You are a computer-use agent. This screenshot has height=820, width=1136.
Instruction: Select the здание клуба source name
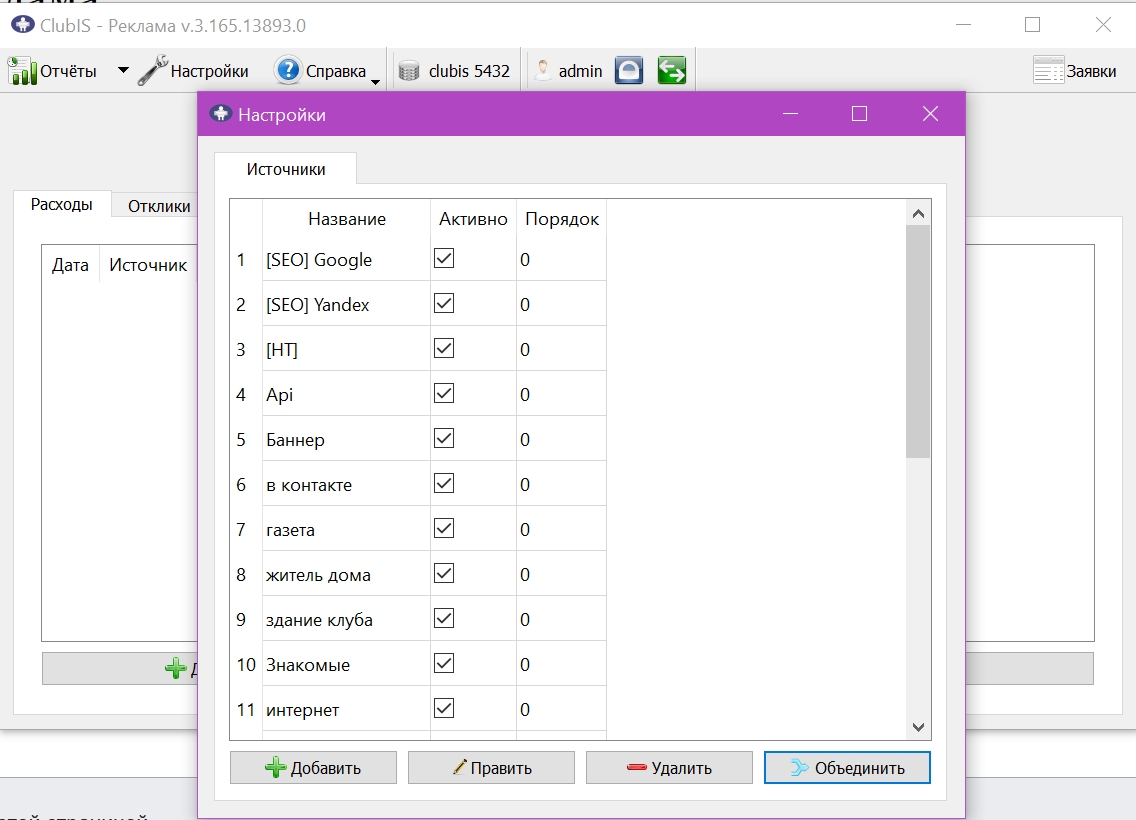tap(319, 619)
